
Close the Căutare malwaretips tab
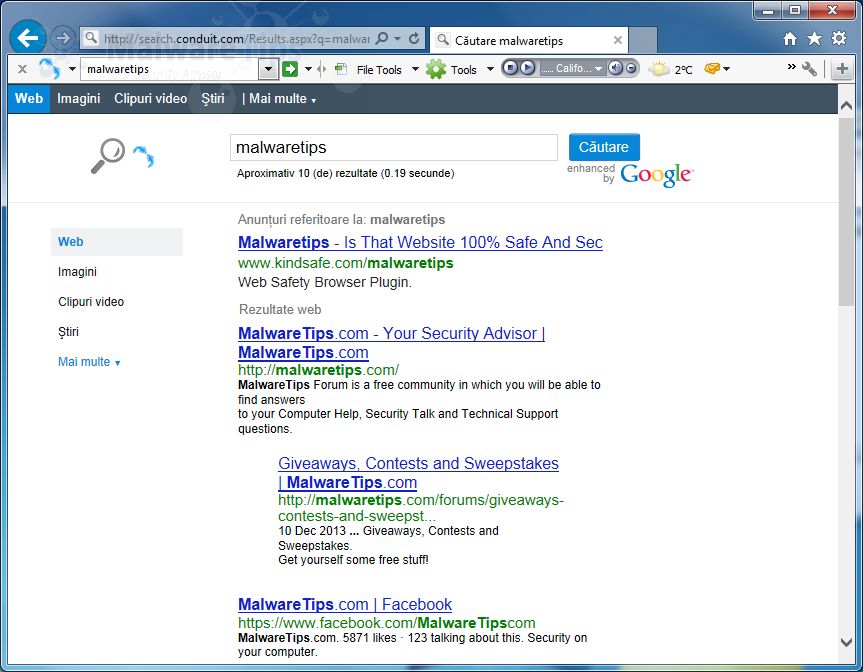point(618,40)
